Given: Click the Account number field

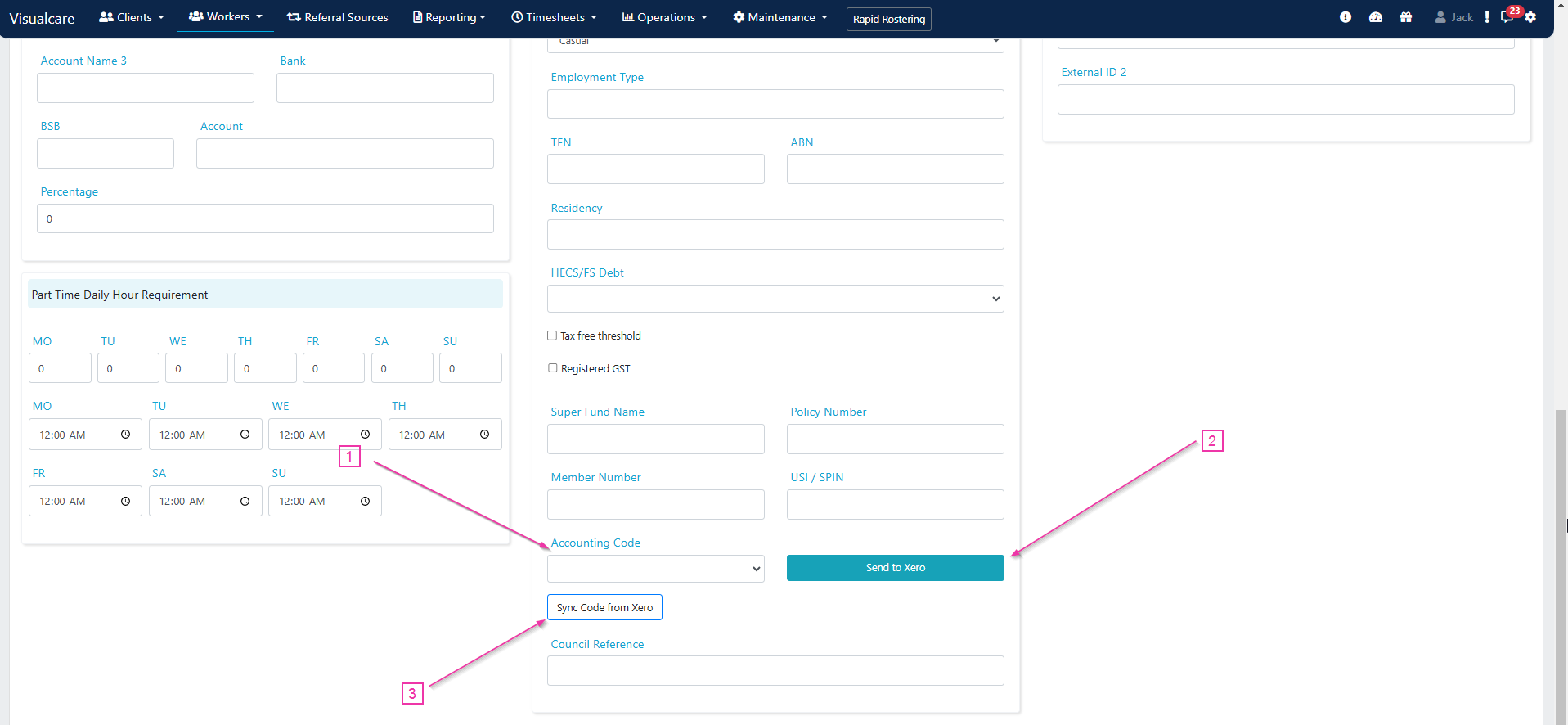Looking at the screenshot, I should coord(345,154).
